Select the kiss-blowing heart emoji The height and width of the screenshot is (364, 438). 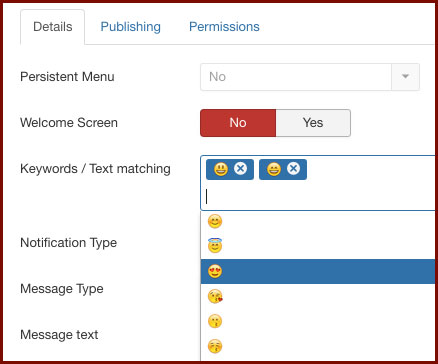point(318,296)
